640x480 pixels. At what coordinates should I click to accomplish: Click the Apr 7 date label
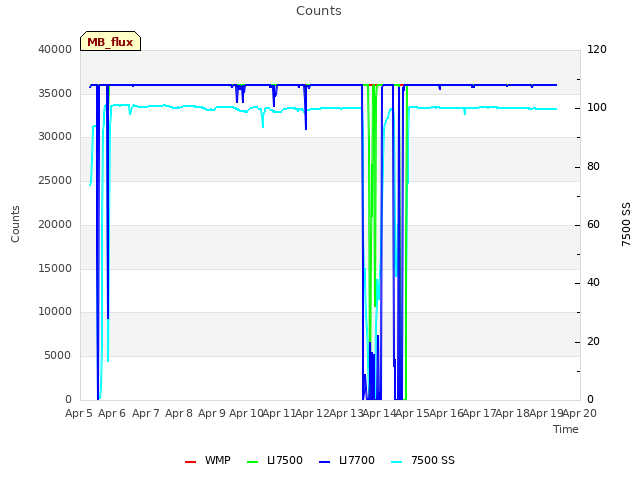click(146, 413)
